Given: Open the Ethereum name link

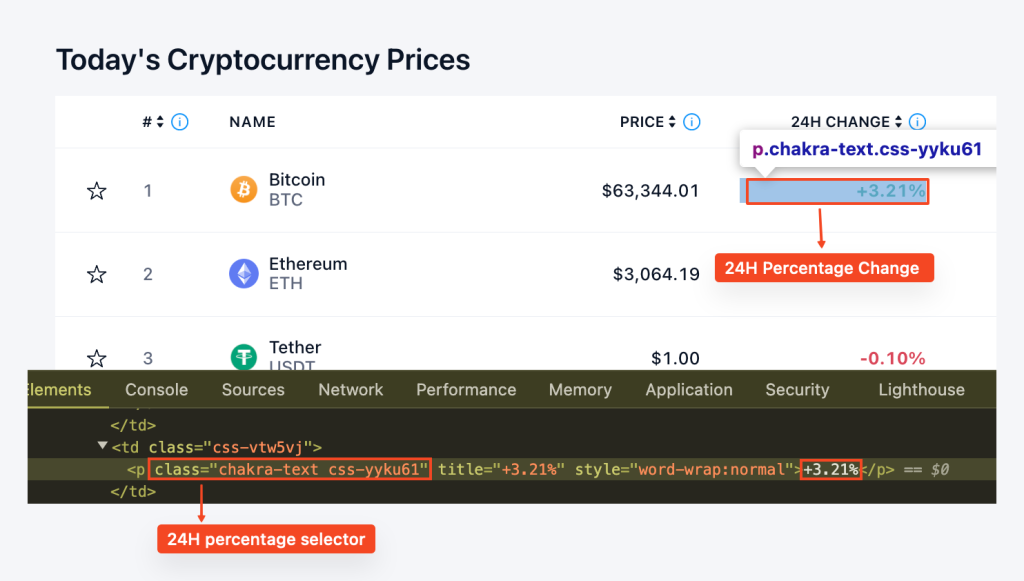Looking at the screenshot, I should (308, 264).
